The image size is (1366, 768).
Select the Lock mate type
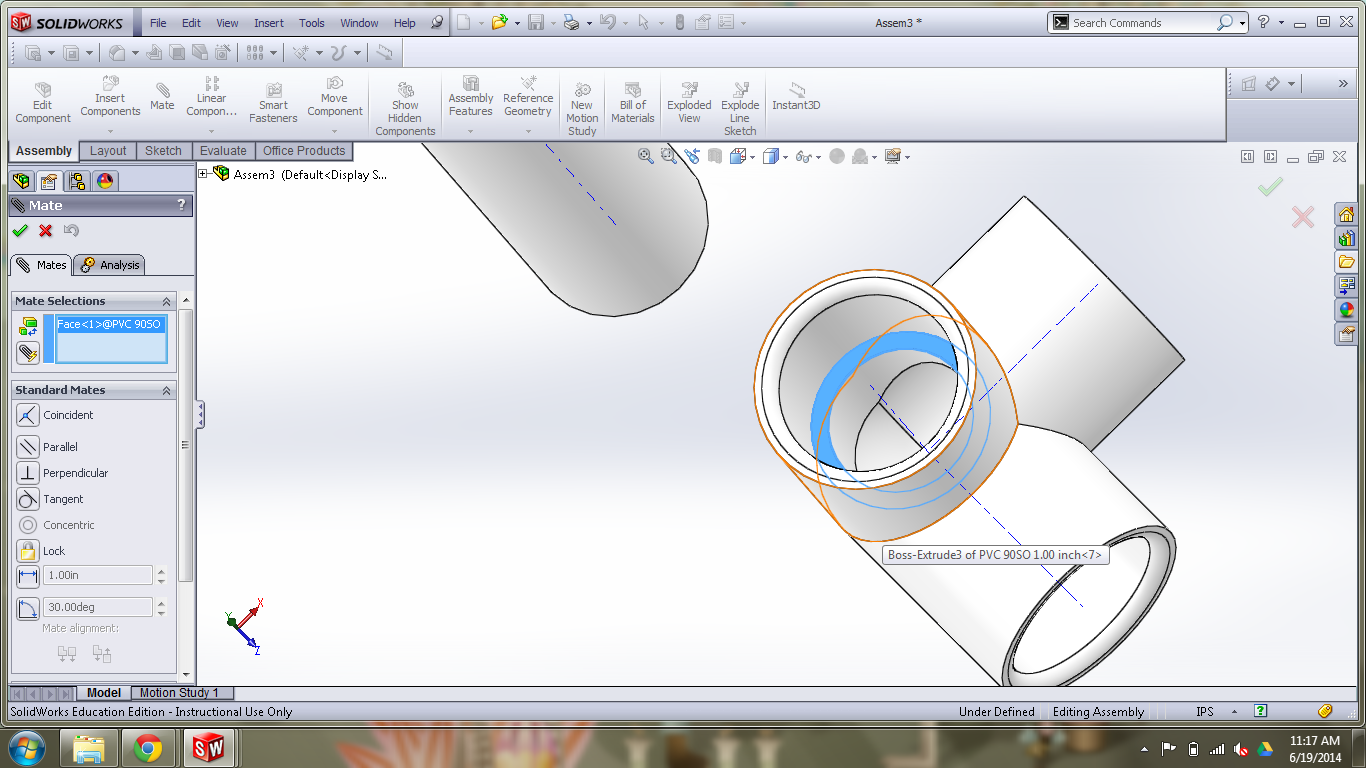[x=41, y=551]
